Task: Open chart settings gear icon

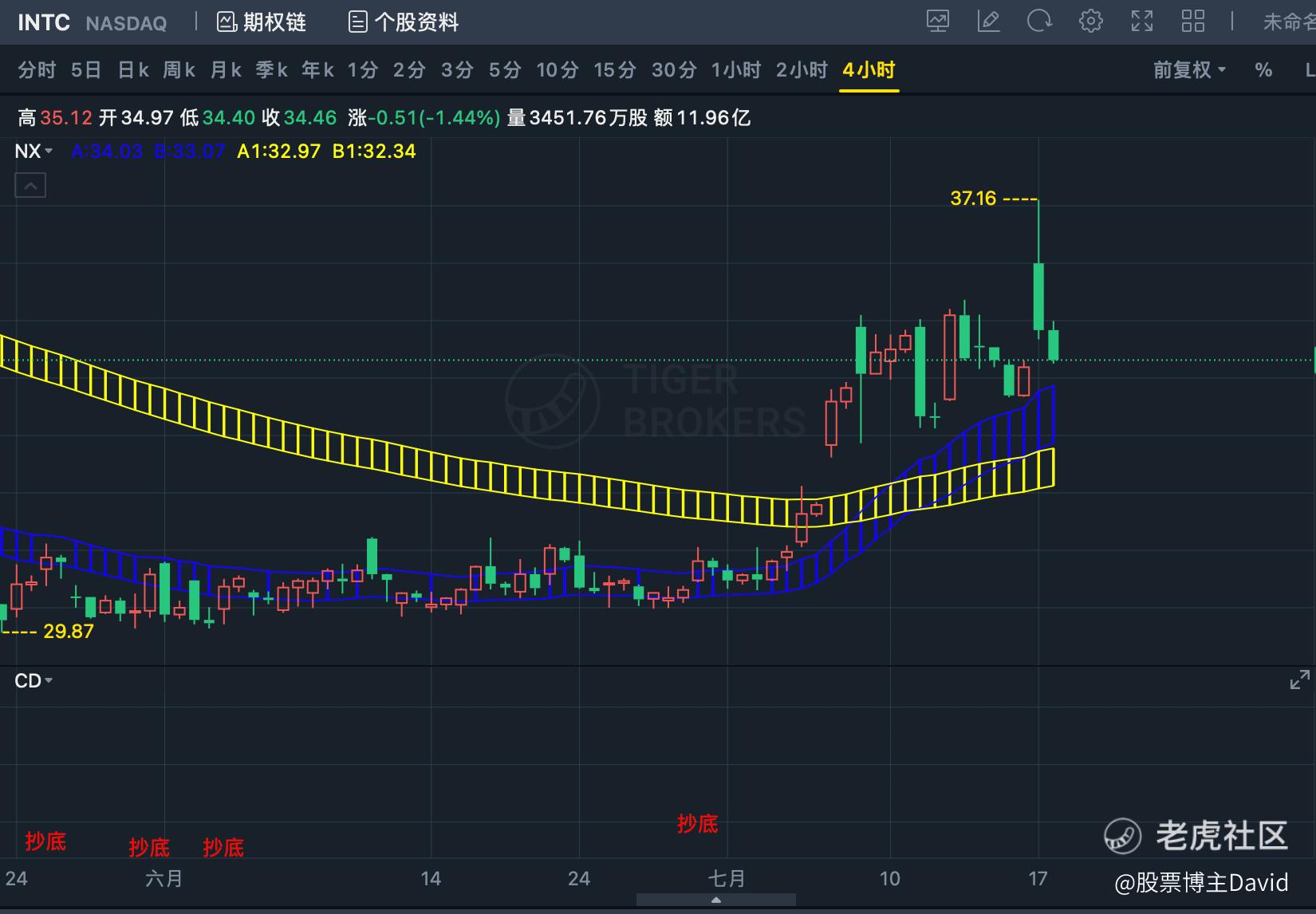Action: pyautogui.click(x=1090, y=21)
